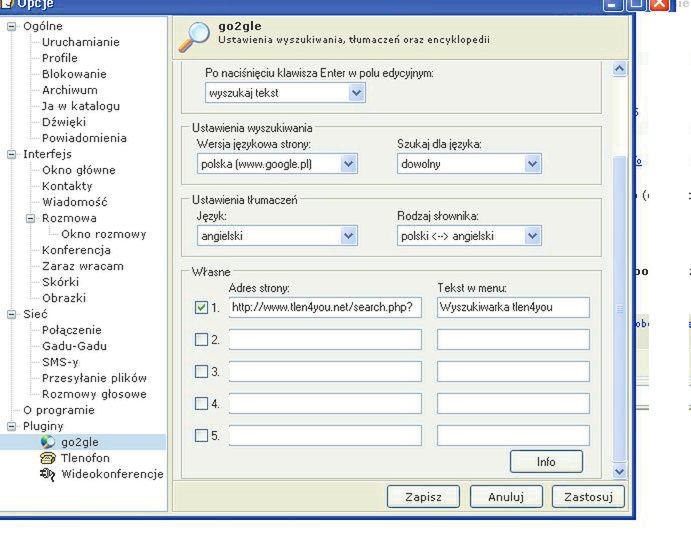Open Dźwięki settings
691x534 pixels.
64,122
